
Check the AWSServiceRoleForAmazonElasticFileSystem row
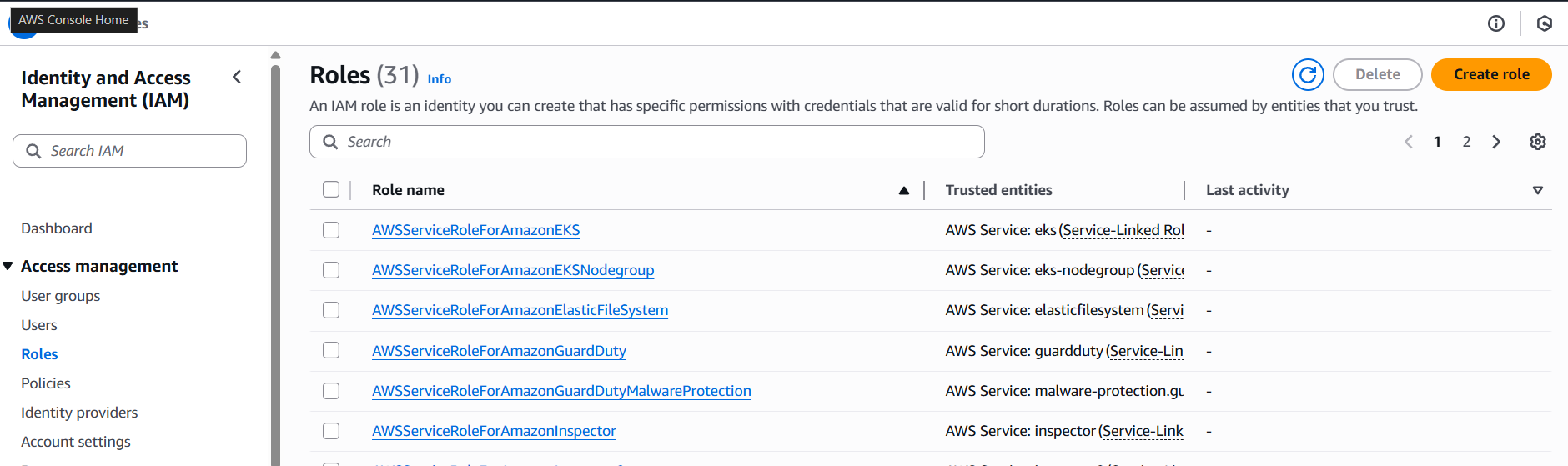[x=331, y=310]
